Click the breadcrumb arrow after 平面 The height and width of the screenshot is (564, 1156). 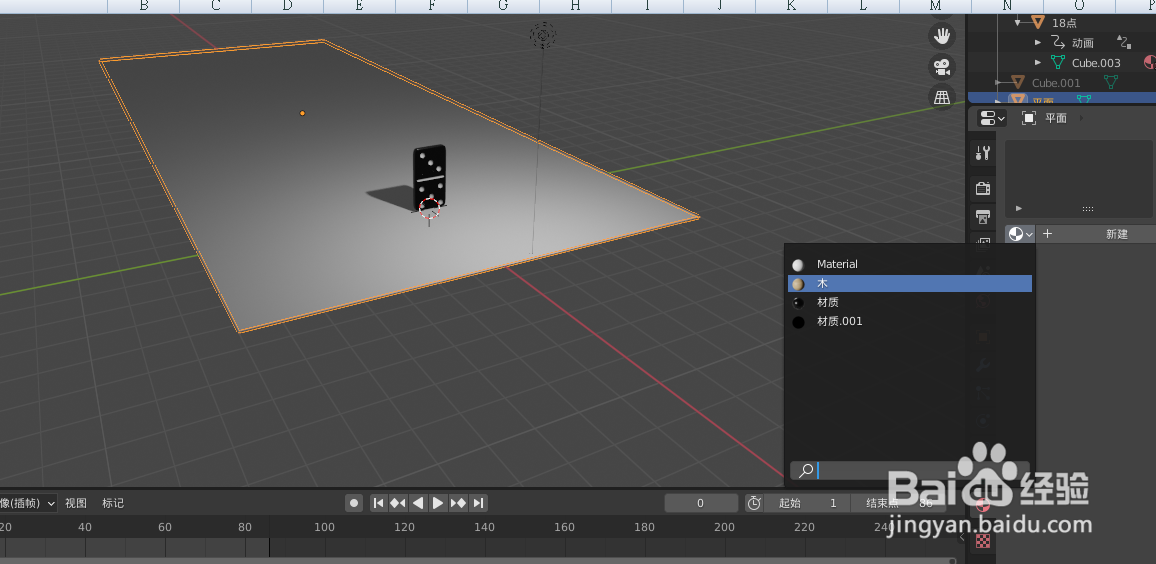coord(1082,118)
